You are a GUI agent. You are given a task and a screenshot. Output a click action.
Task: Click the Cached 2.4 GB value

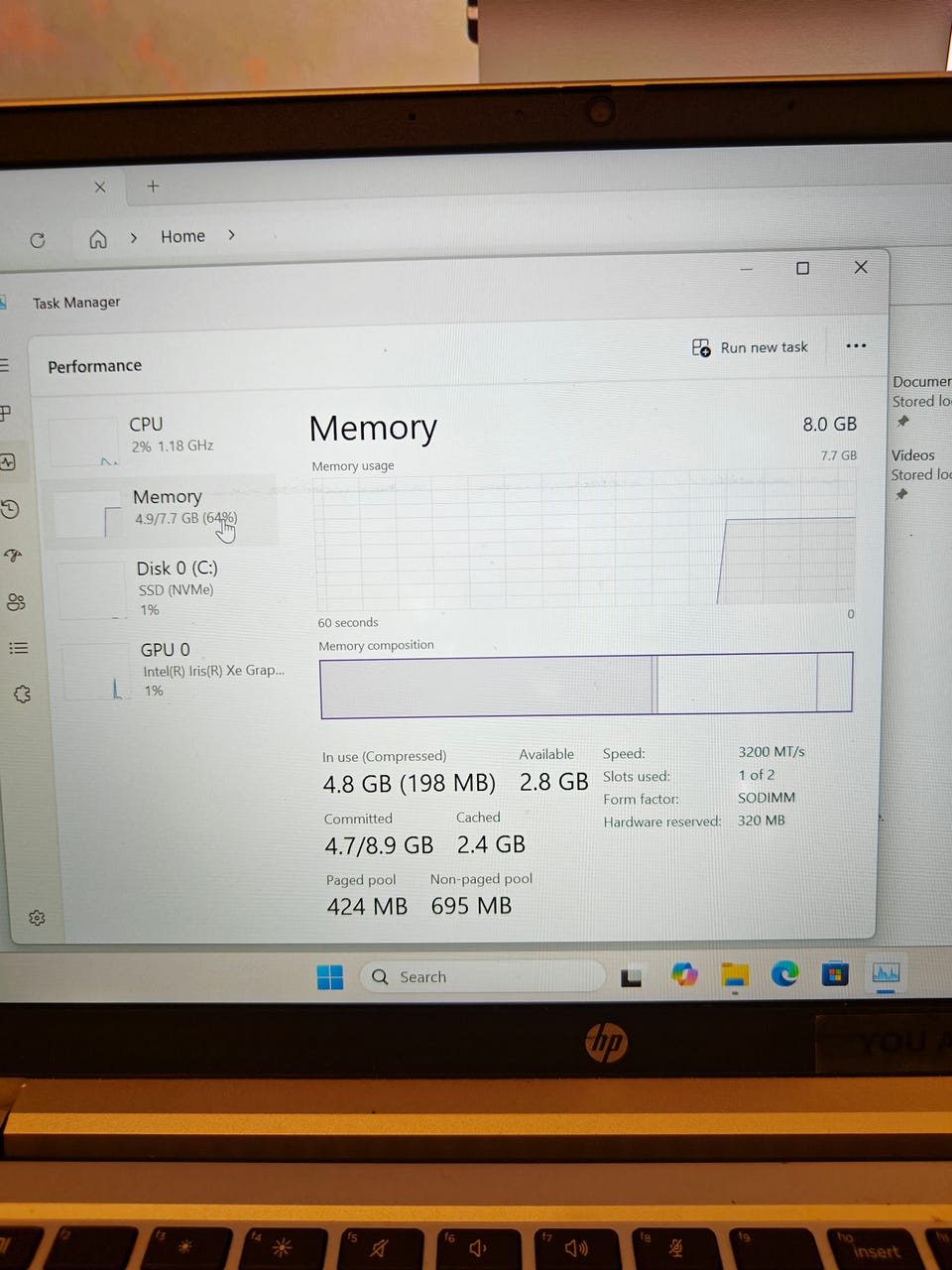491,844
